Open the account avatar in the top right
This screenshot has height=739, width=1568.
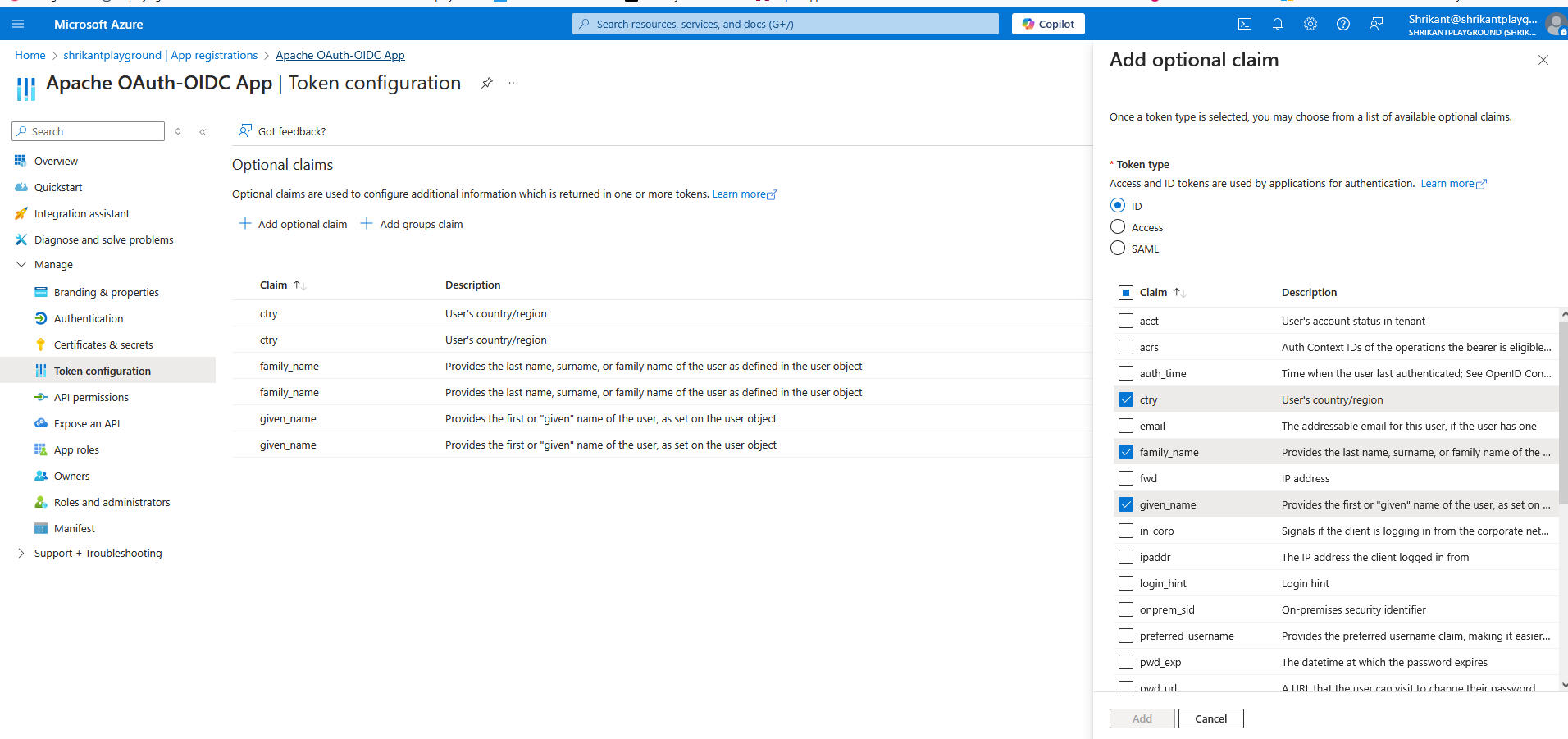coord(1555,25)
